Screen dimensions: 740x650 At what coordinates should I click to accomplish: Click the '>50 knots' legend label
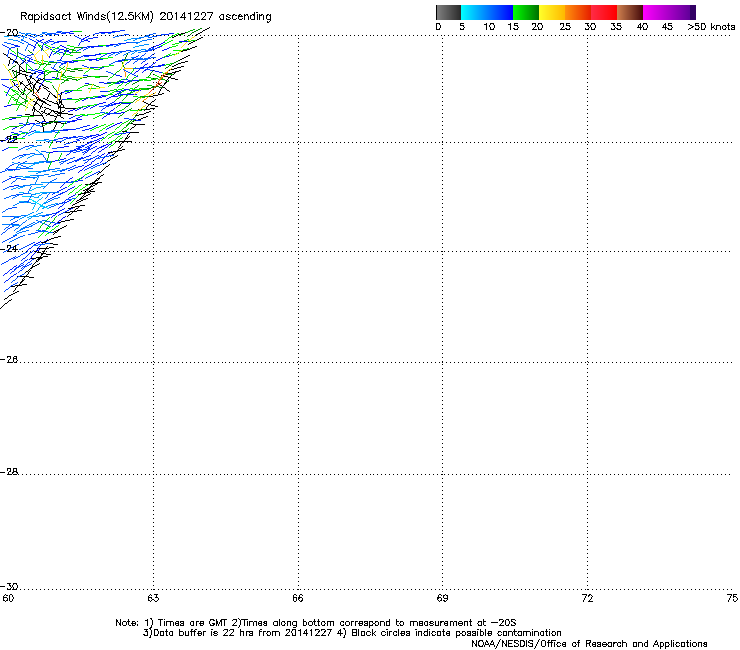(711, 27)
